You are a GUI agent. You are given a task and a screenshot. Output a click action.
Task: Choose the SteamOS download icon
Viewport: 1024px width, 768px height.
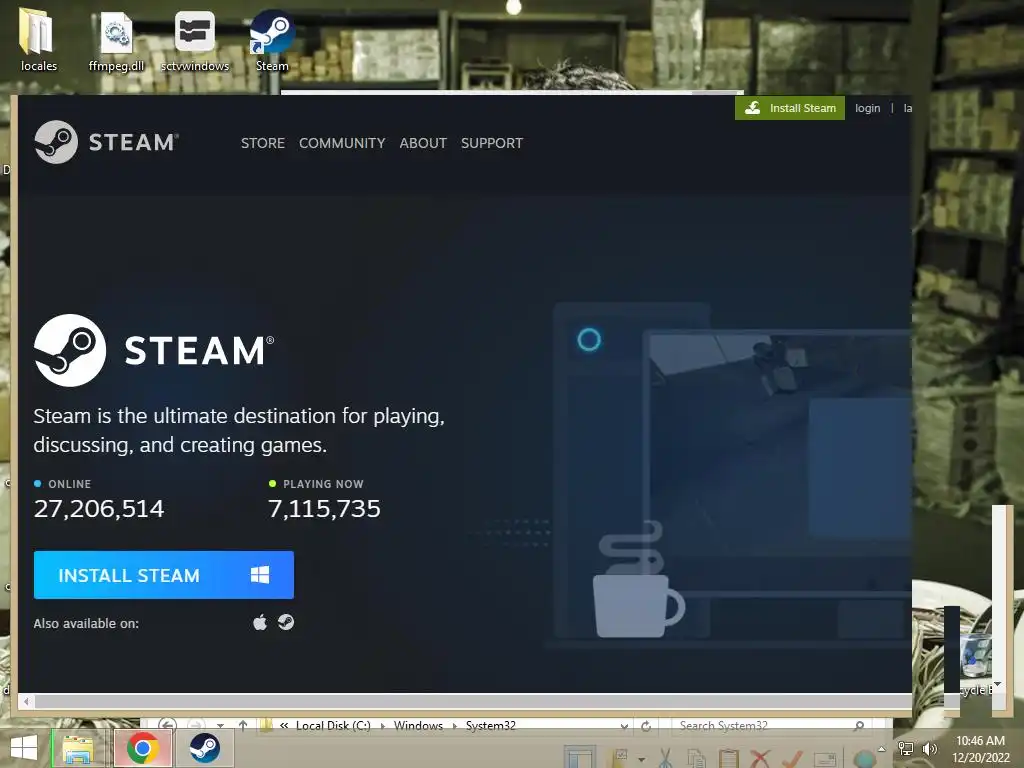[x=286, y=622]
